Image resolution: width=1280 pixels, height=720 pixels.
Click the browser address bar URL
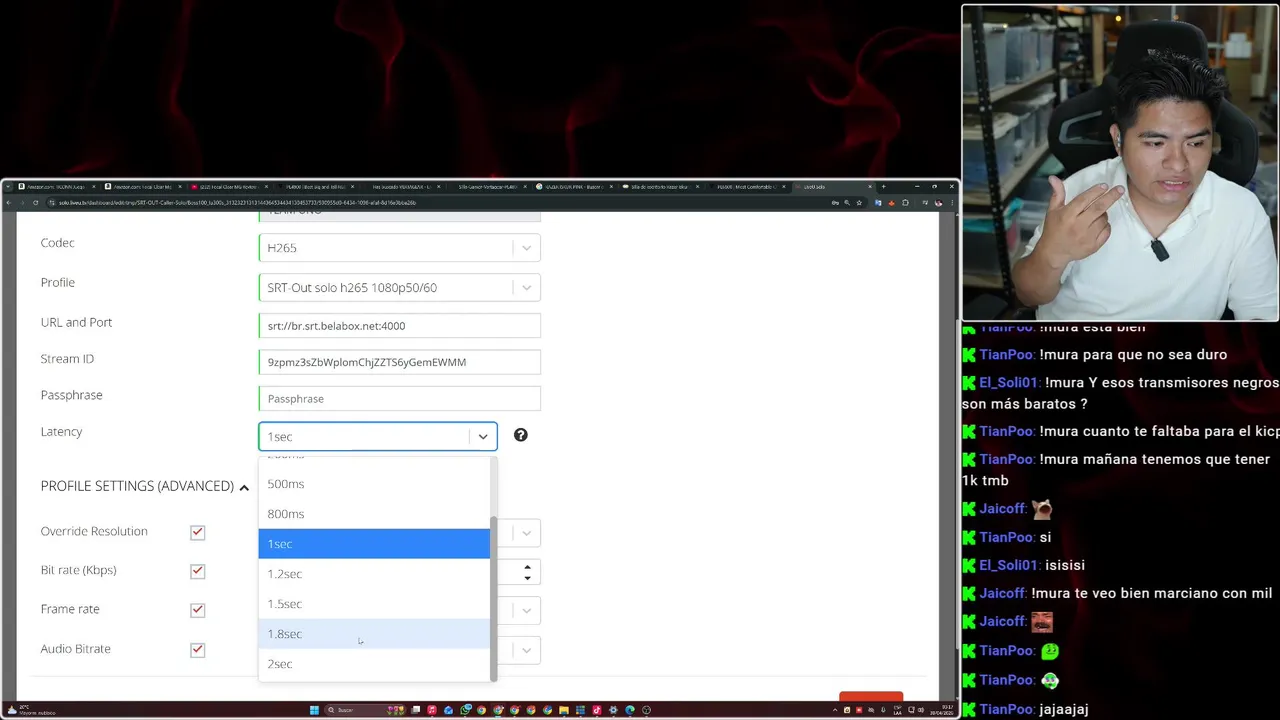coord(237,203)
